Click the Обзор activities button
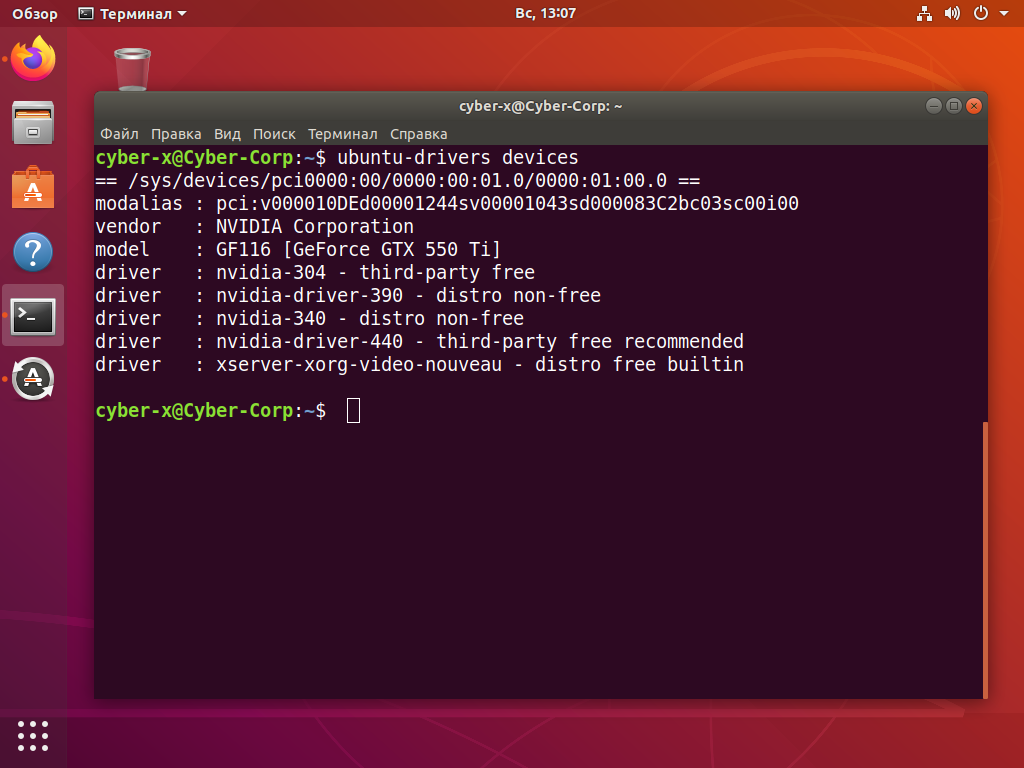The width and height of the screenshot is (1024, 768). (35, 14)
